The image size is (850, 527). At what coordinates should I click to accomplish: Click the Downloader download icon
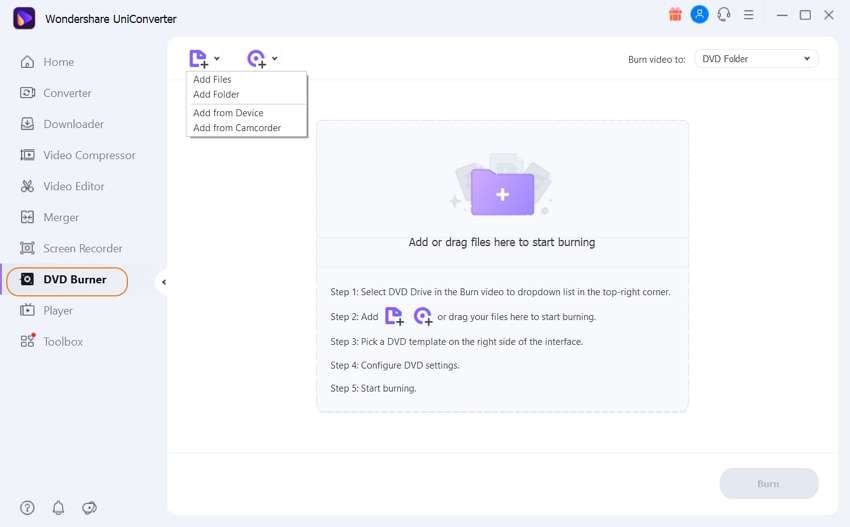pyautogui.click(x=27, y=124)
